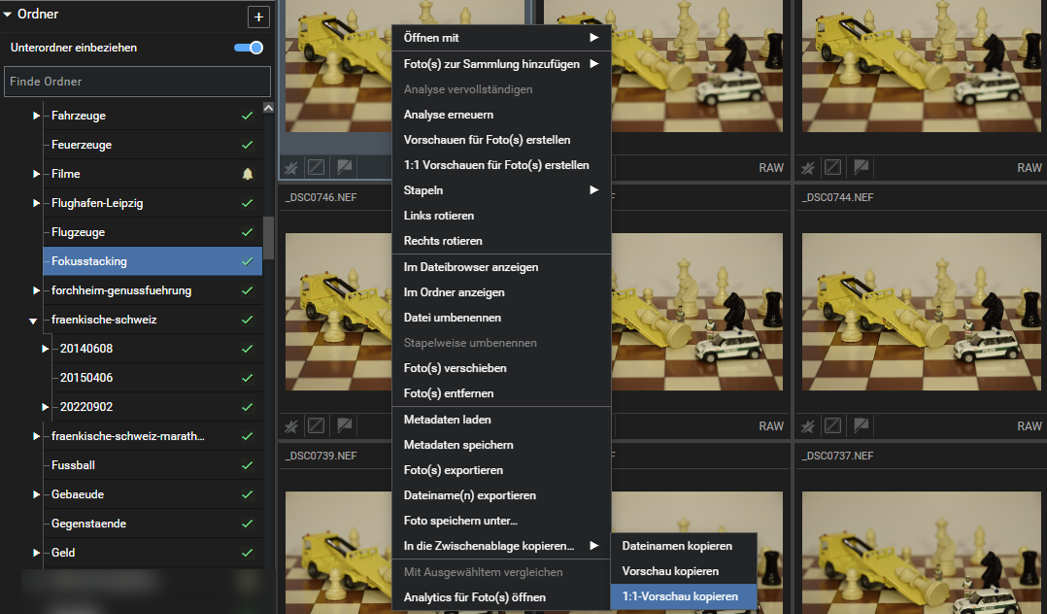This screenshot has width=1047, height=614.
Task: Click the green checkmark beside Fahrzeuge
Action: point(247,115)
